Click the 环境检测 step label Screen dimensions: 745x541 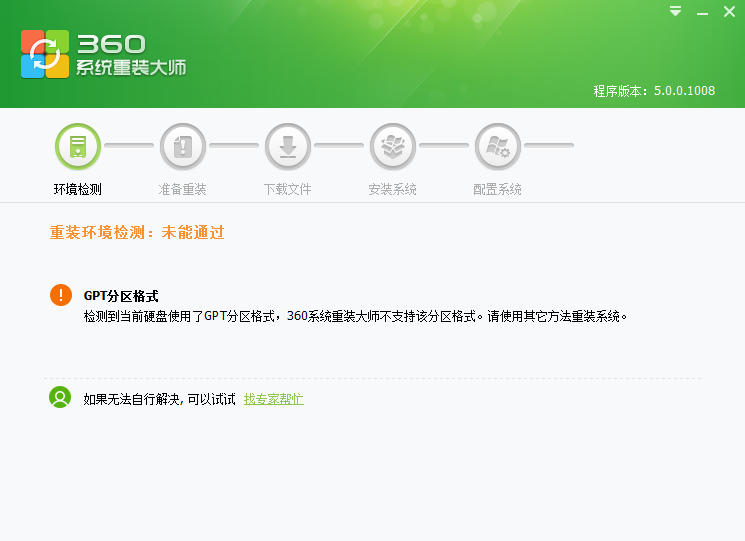77,190
